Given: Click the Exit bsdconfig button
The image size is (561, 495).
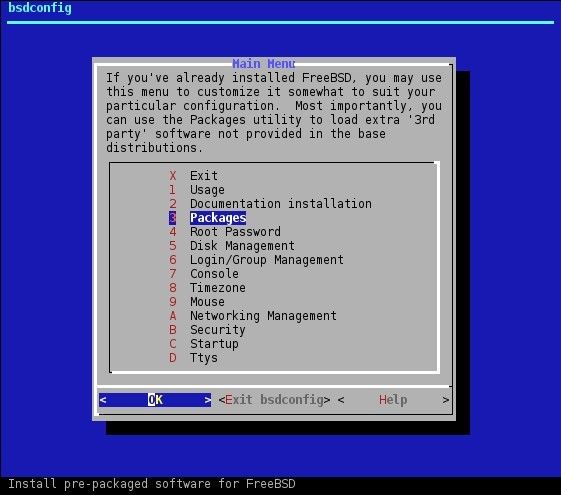Looking at the screenshot, I should 274,400.
